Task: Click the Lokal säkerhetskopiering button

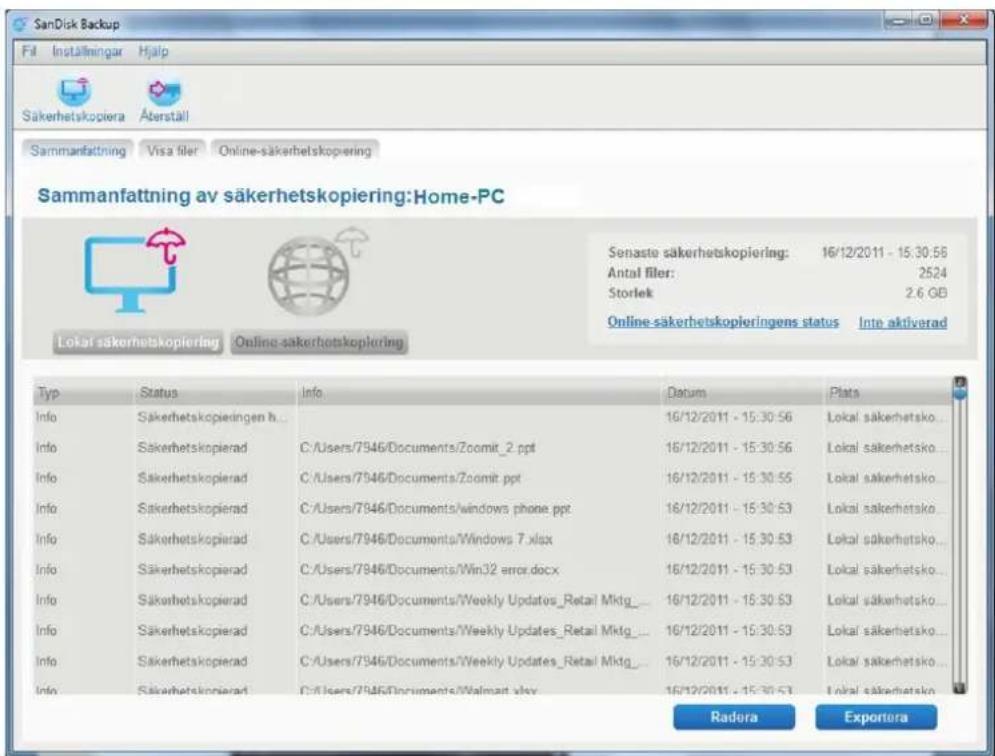Action: tap(138, 342)
